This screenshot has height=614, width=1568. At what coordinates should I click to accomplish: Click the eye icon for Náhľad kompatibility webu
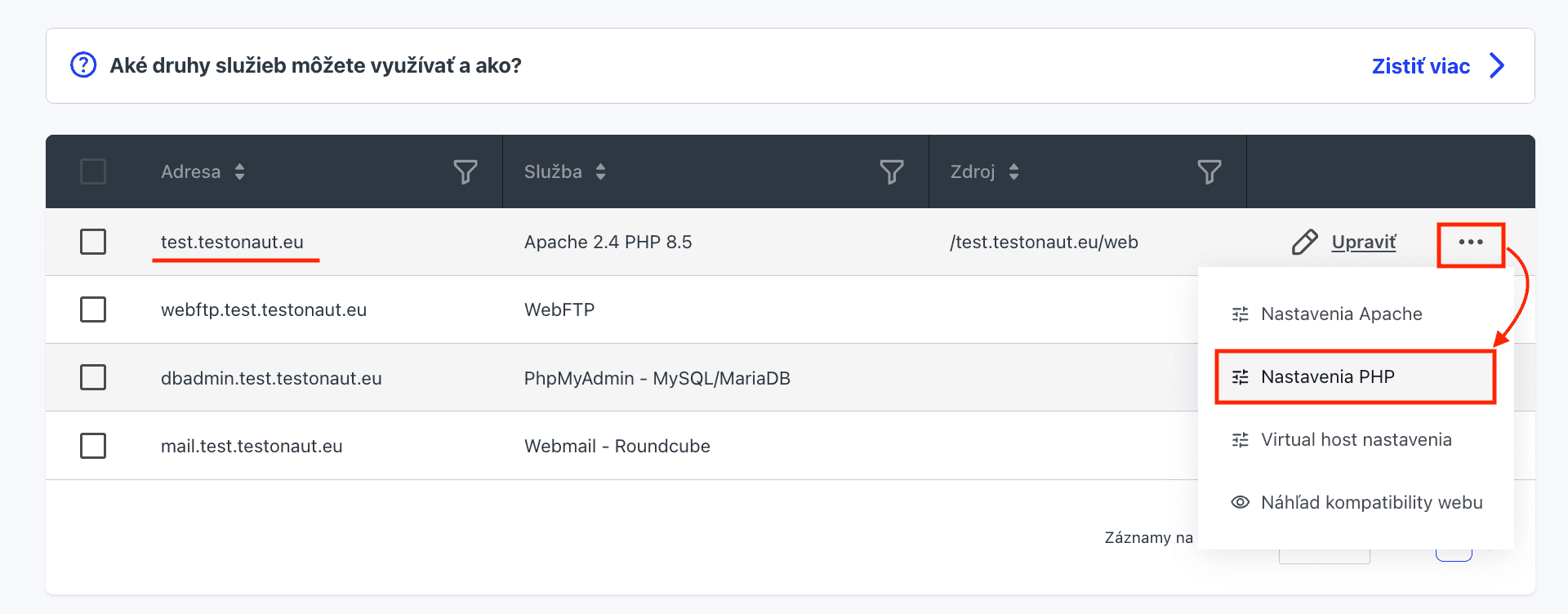[1240, 502]
